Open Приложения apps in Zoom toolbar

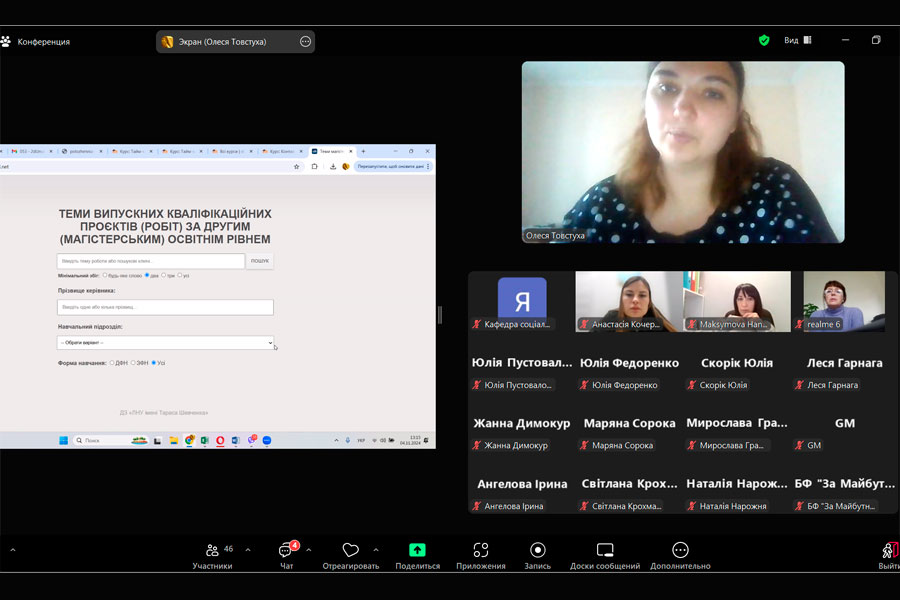(480, 556)
